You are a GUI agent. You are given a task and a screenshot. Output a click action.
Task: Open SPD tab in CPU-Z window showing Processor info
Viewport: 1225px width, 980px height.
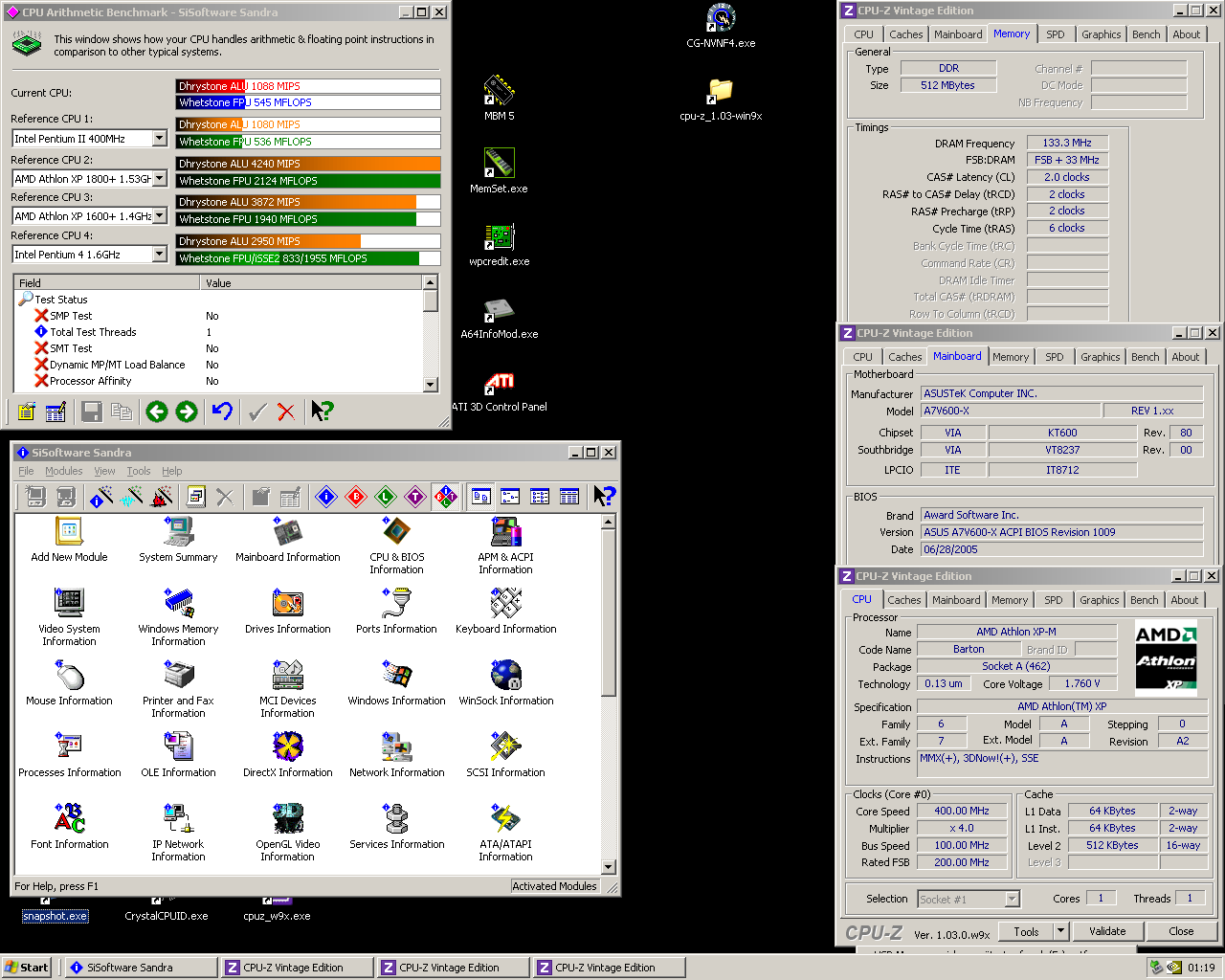point(1054,600)
